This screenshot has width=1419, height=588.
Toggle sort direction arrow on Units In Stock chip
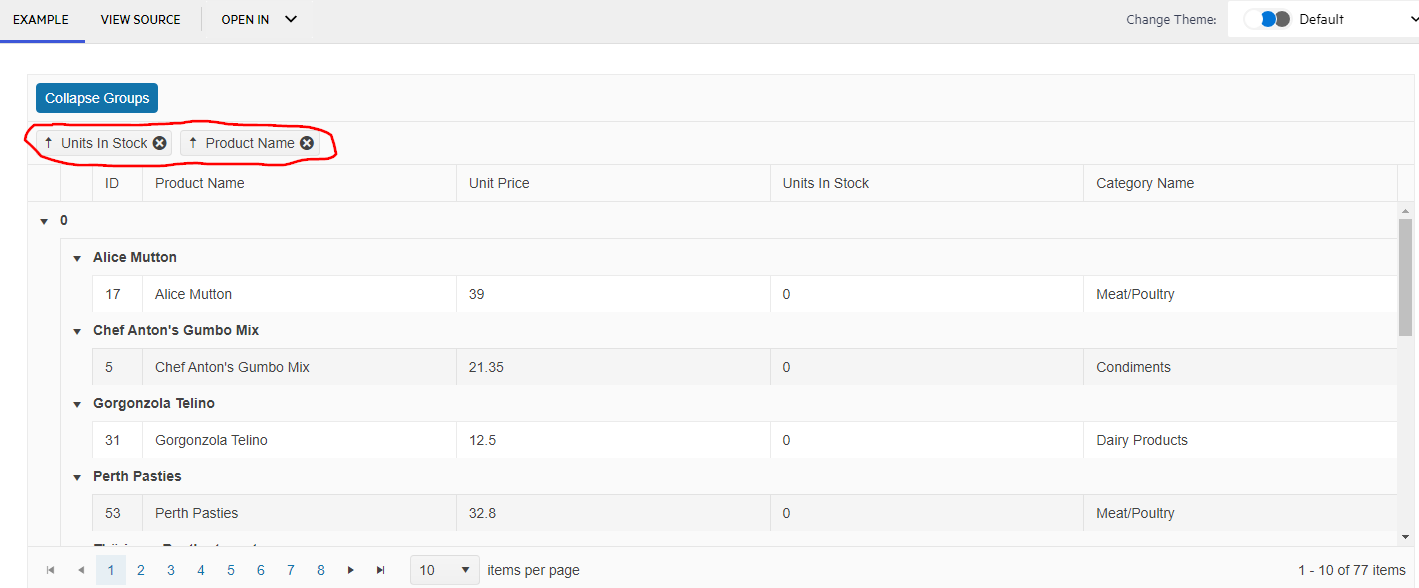[48, 143]
